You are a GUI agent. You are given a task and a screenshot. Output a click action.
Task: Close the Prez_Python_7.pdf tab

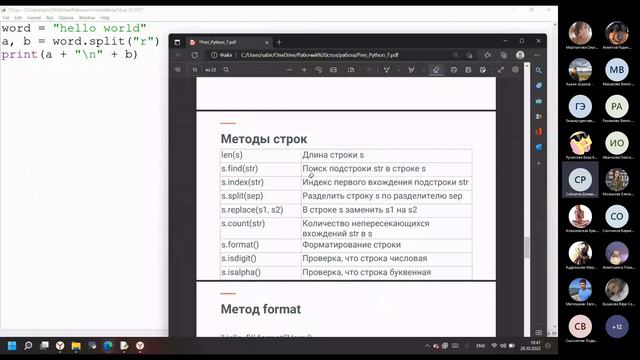[267, 42]
